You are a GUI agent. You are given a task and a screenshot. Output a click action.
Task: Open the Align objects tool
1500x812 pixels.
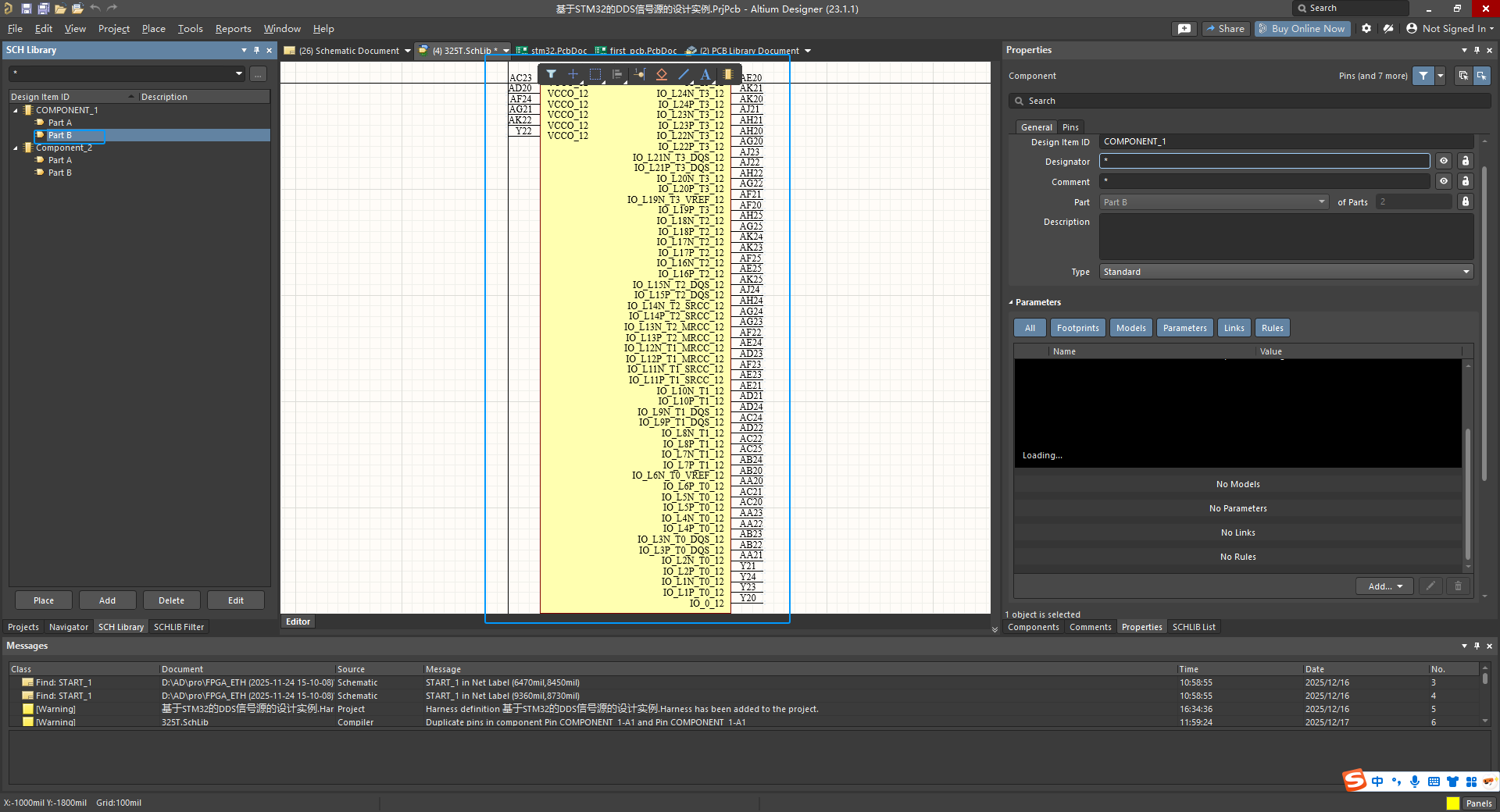click(617, 74)
